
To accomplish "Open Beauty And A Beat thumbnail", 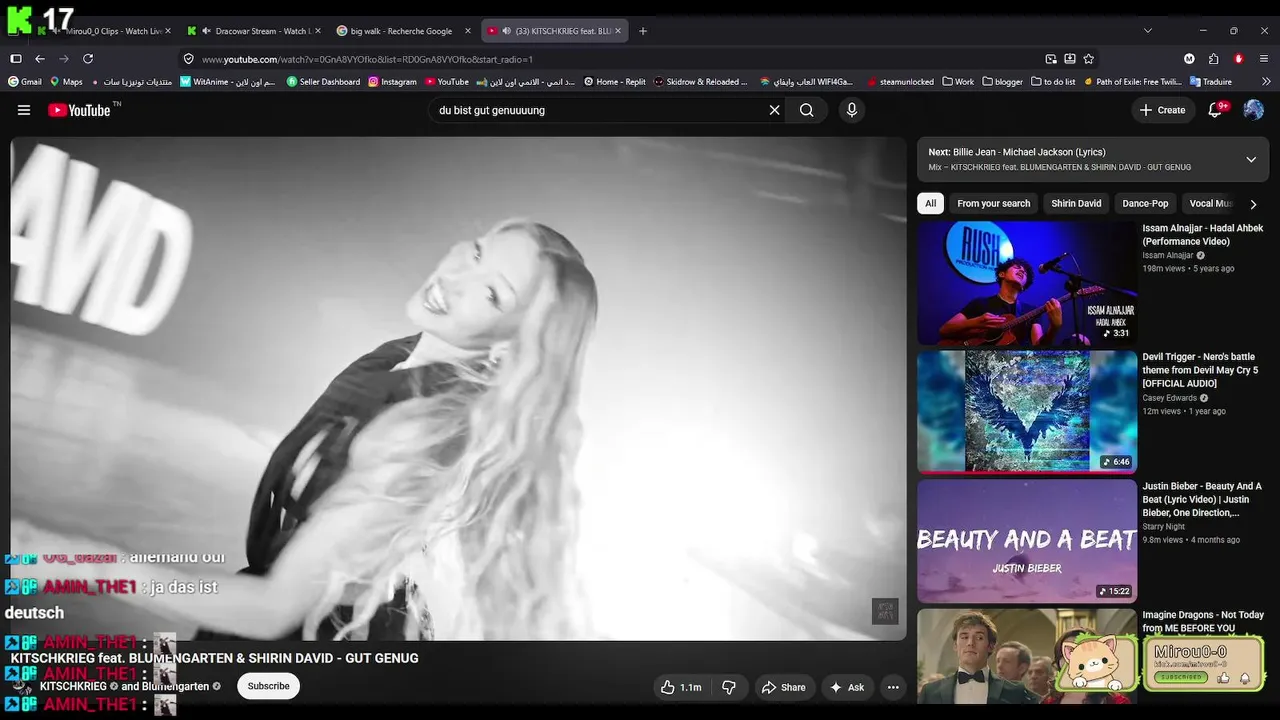I will point(1027,541).
